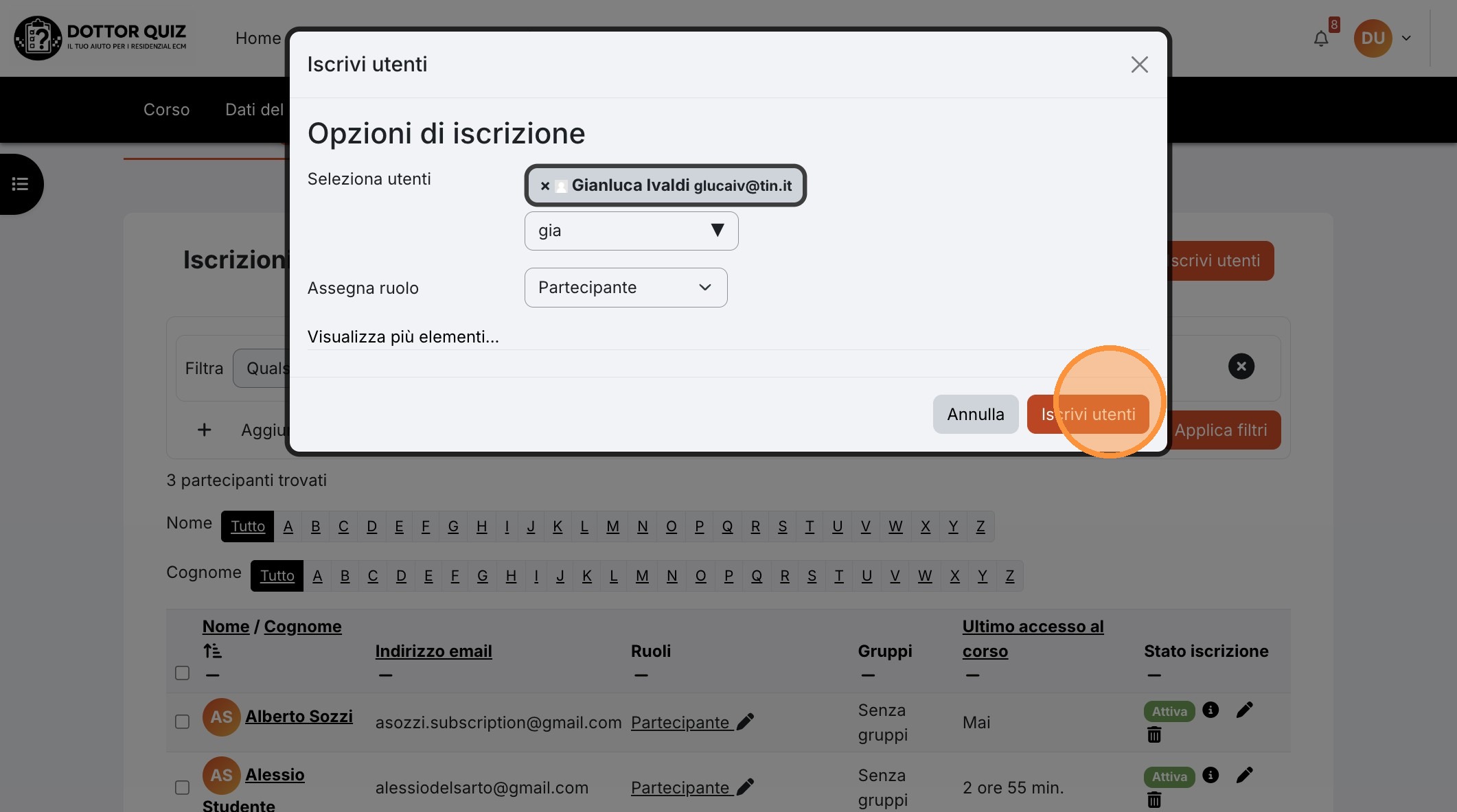
Task: Expand the user search suggestions arrow
Action: 718,230
